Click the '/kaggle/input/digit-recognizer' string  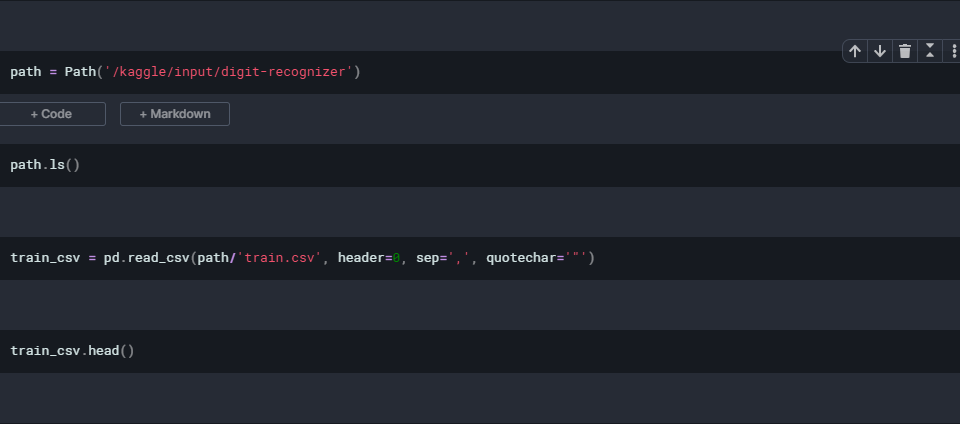pos(231,72)
